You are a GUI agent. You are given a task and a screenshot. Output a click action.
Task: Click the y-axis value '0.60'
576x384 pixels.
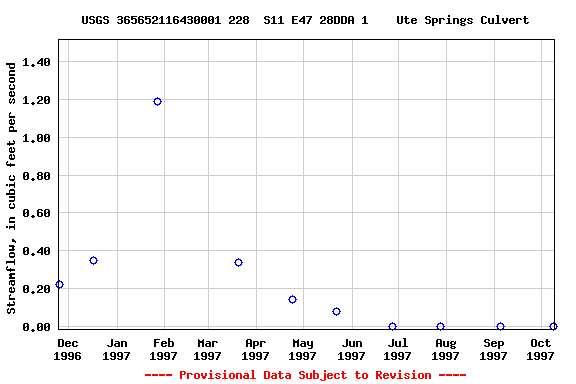click(x=36, y=213)
